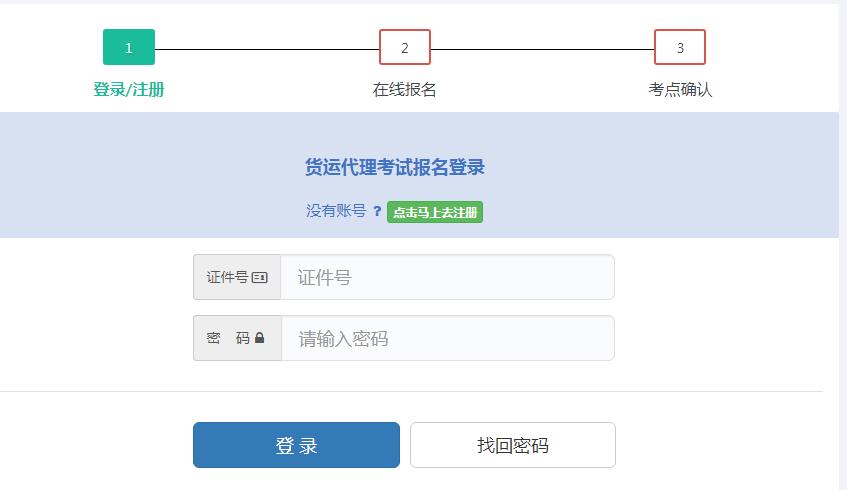Click the question mark after 没有账号
The width and height of the screenshot is (847, 490).
[377, 211]
